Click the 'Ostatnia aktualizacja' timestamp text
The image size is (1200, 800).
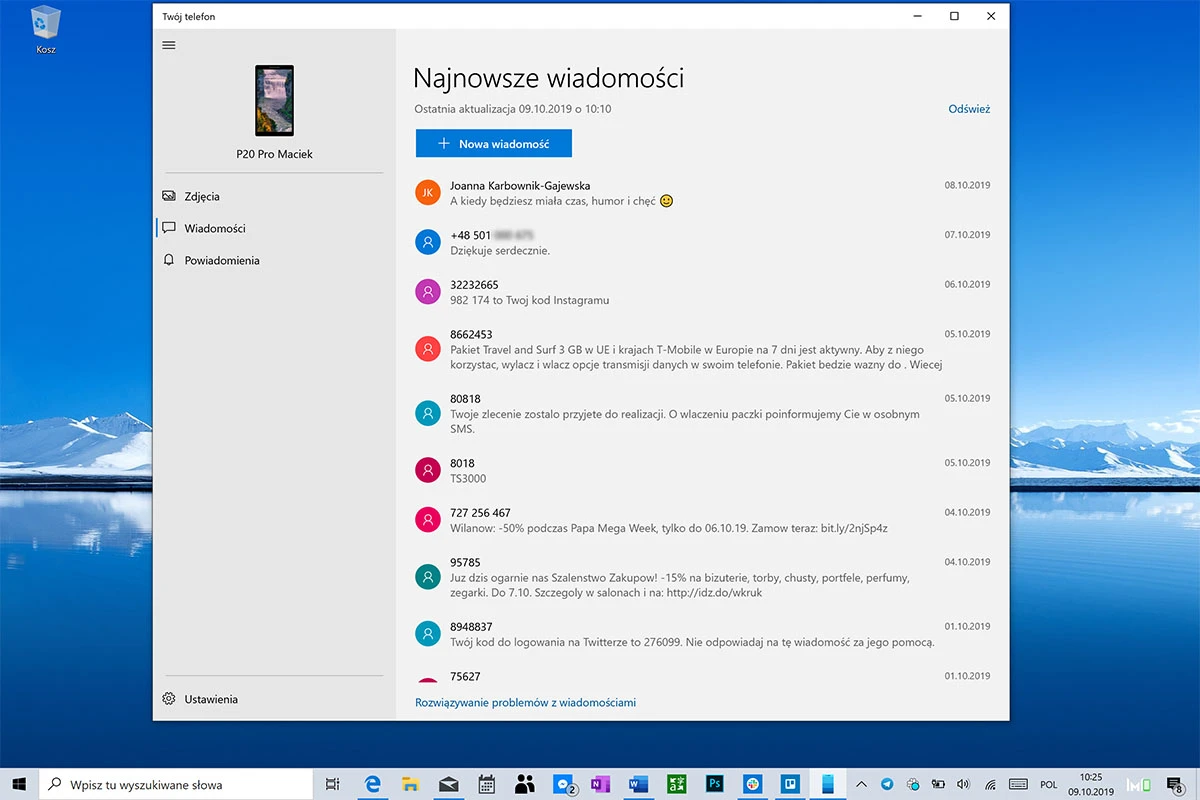pyautogui.click(x=513, y=109)
